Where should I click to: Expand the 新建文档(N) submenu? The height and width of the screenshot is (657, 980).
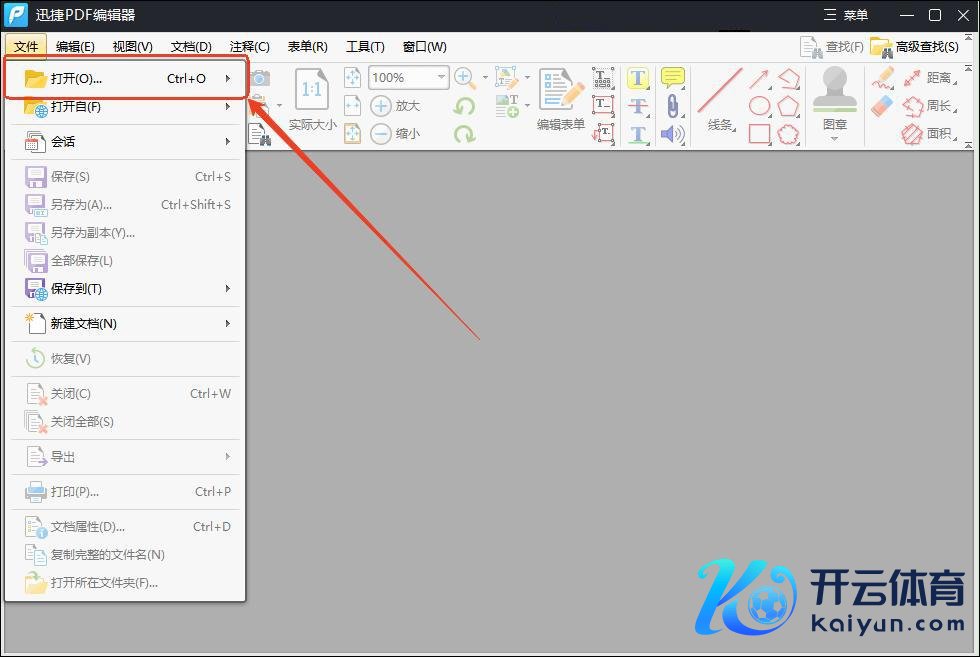pyautogui.click(x=125, y=323)
